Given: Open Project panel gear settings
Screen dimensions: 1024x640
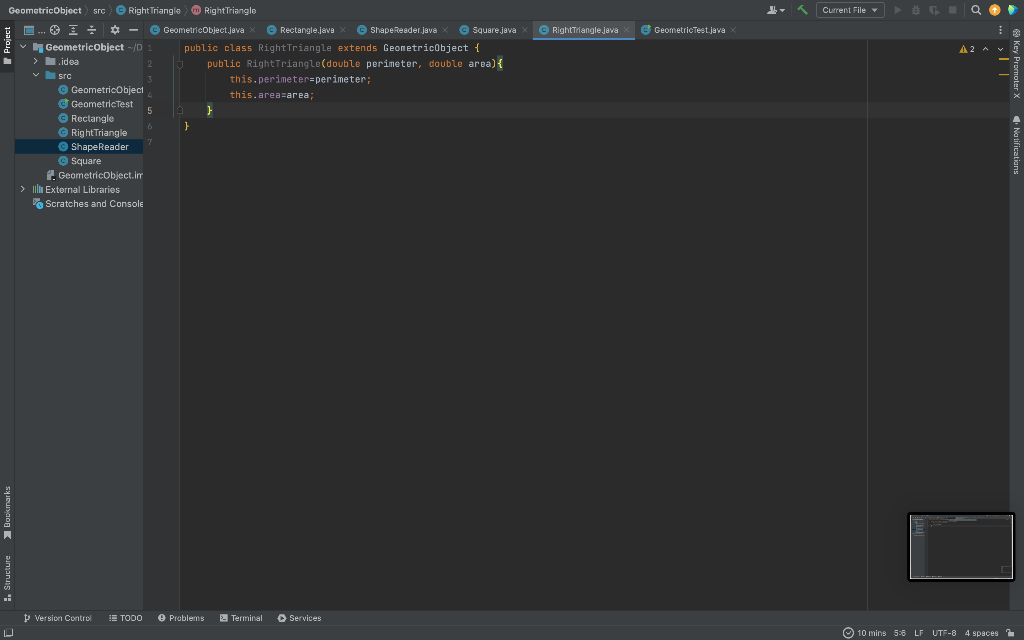Looking at the screenshot, I should [x=115, y=30].
